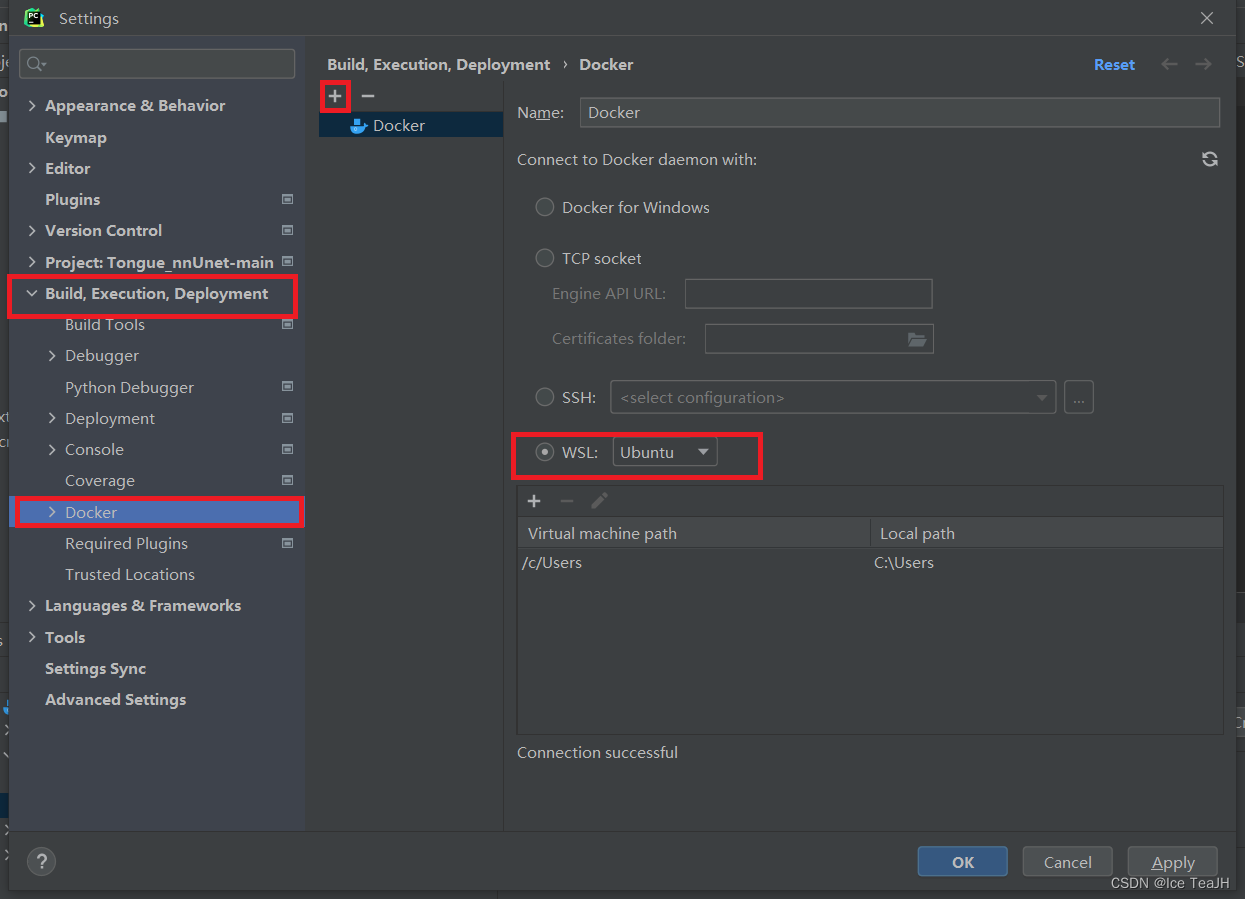Collapse Build, Execution, Deployment section chevron
Viewport: 1245px width, 899px height.
pyautogui.click(x=32, y=293)
